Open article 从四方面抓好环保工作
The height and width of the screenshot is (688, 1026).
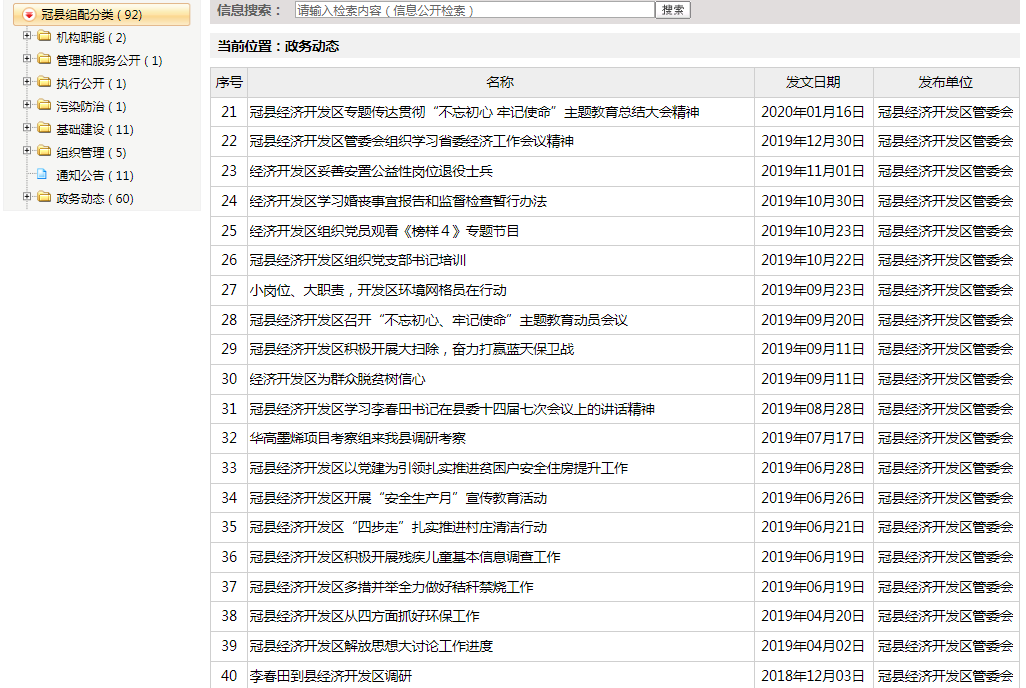[364, 616]
